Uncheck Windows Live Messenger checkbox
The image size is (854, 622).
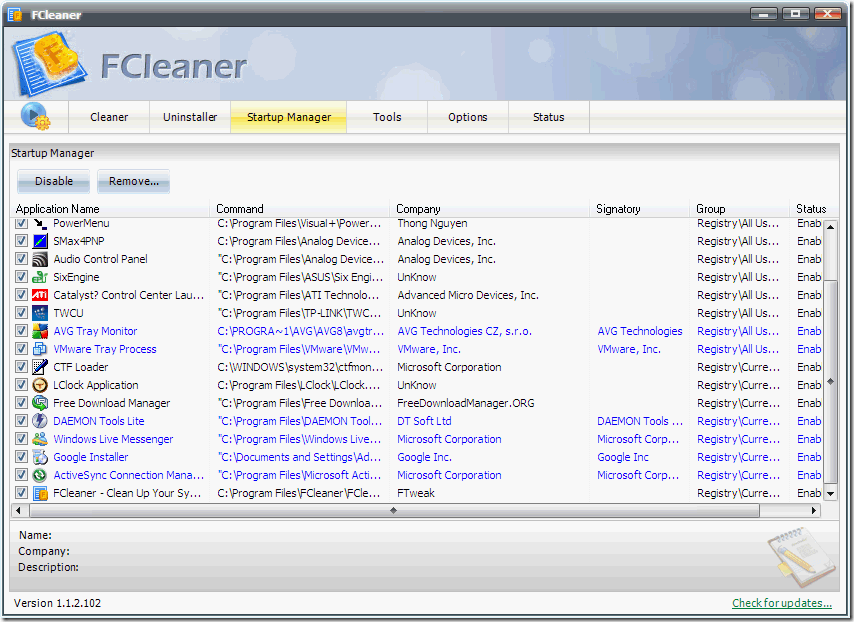pos(21,438)
